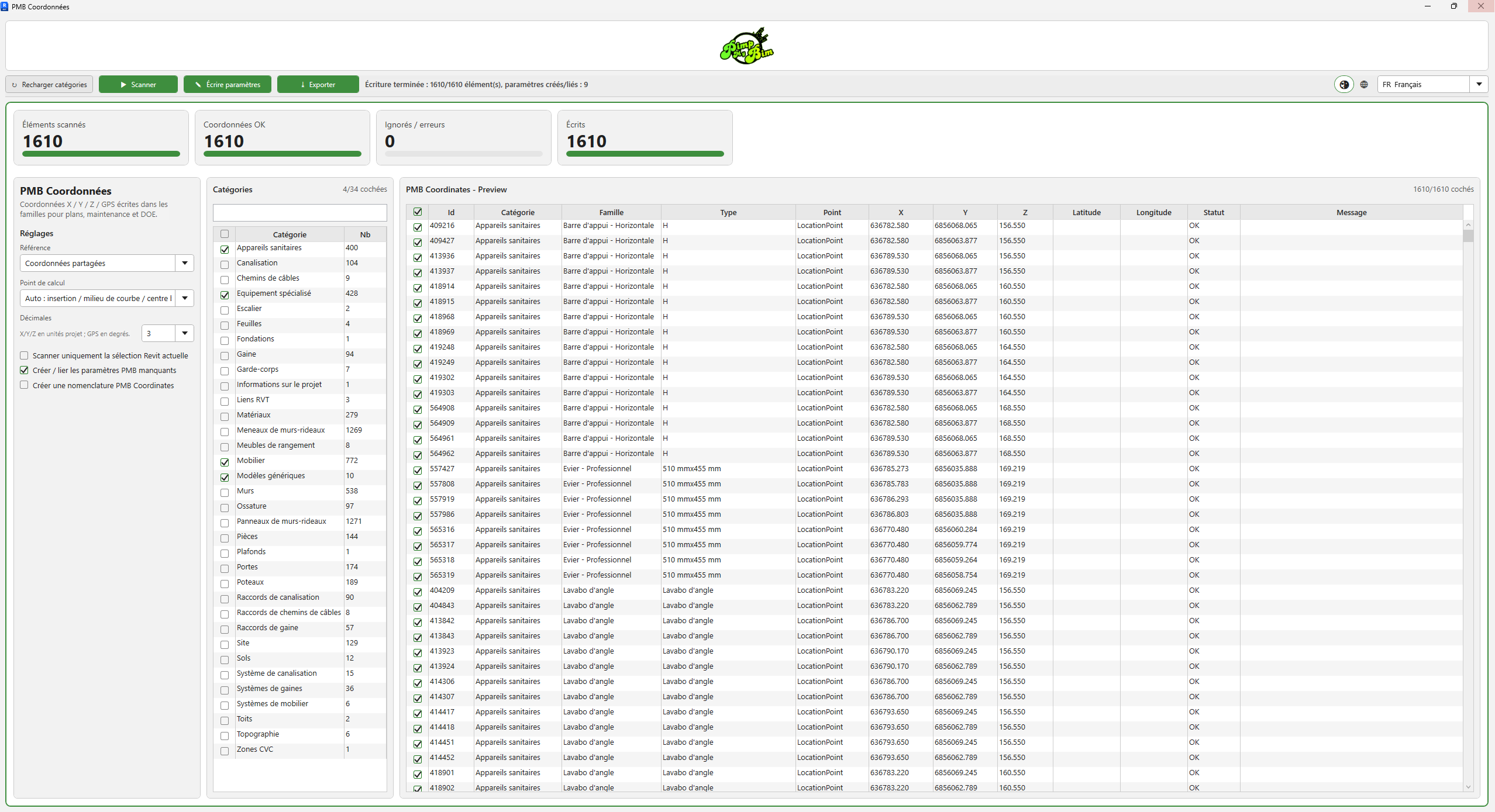
Task: Click the Longitude column header
Action: pyautogui.click(x=1153, y=212)
